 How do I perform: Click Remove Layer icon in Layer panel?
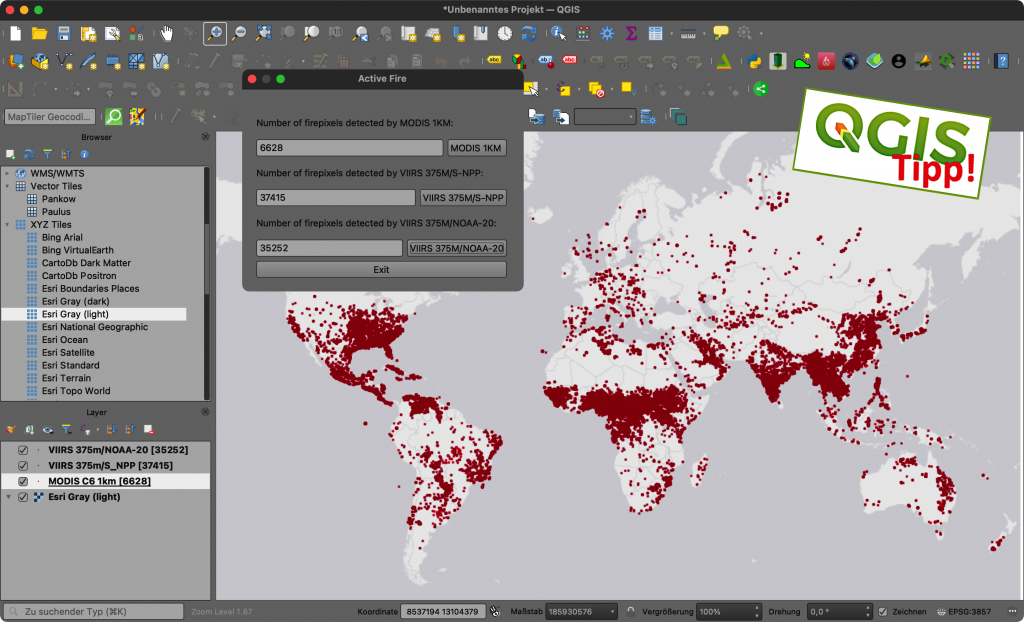coord(148,430)
